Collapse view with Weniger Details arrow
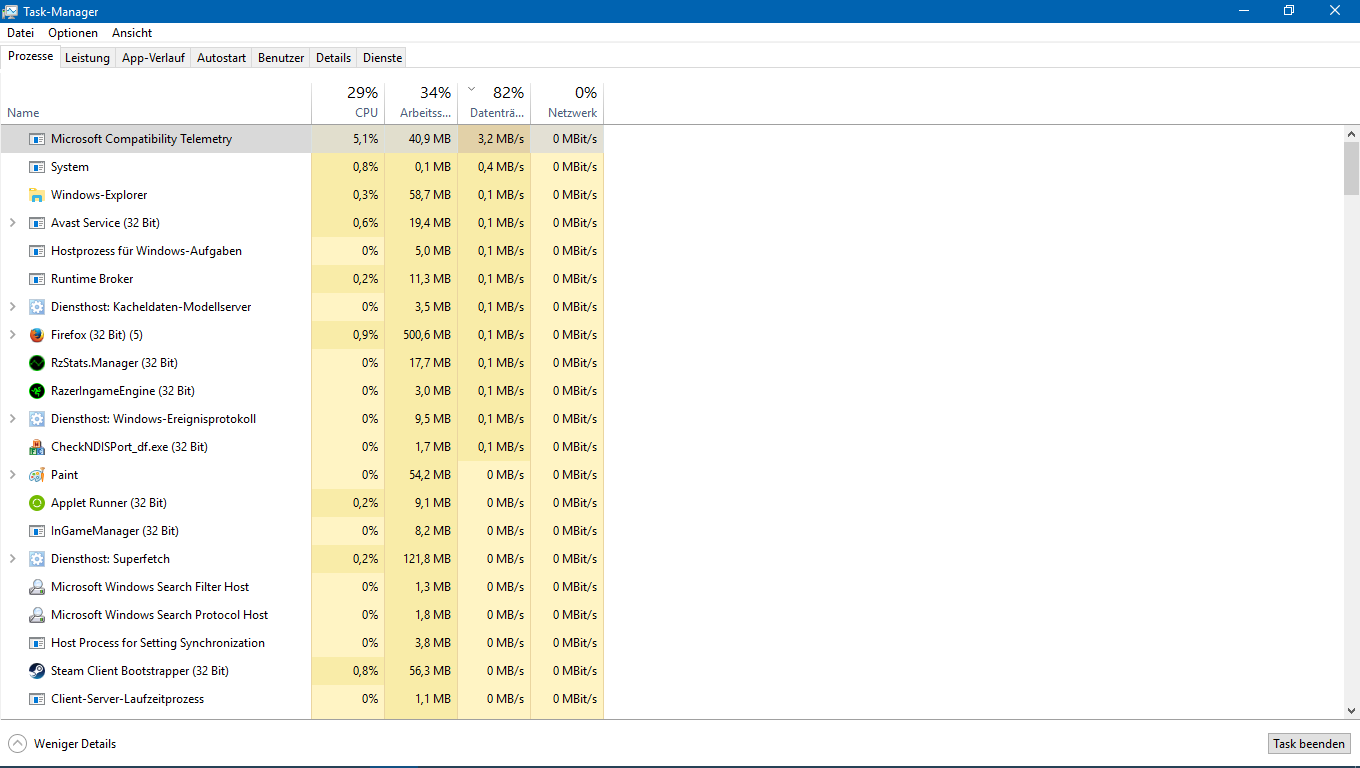 17,744
